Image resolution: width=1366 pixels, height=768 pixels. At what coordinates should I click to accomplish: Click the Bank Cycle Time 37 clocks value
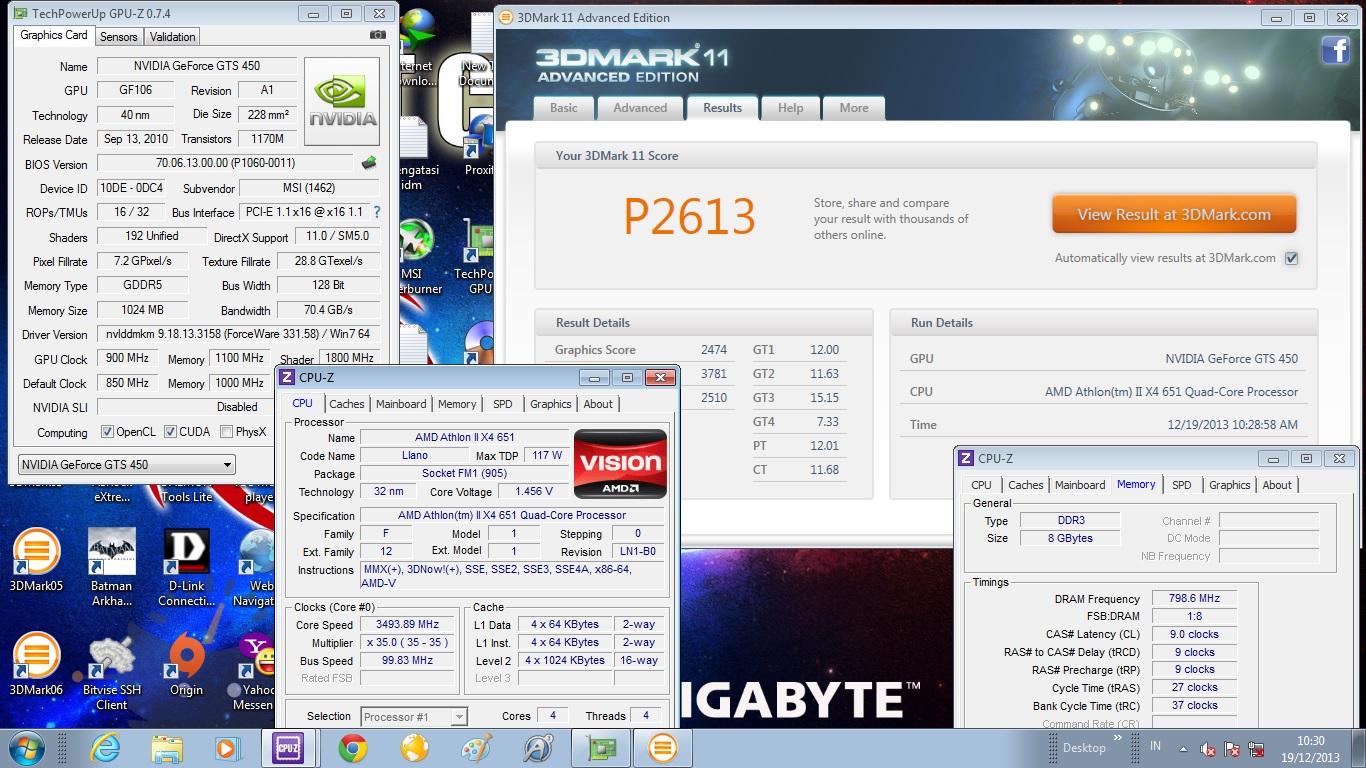pyautogui.click(x=1194, y=705)
